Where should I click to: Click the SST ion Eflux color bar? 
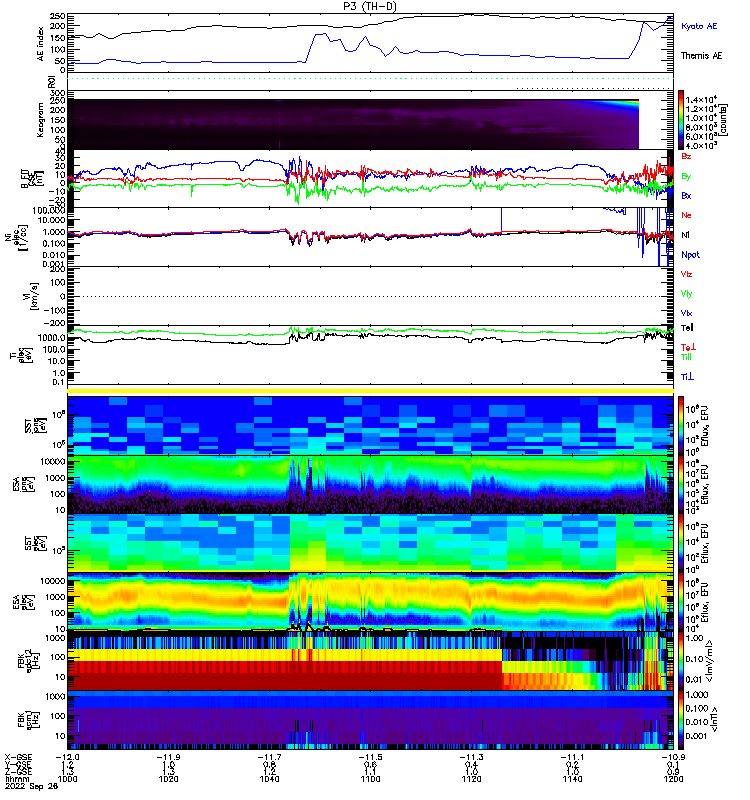click(681, 424)
